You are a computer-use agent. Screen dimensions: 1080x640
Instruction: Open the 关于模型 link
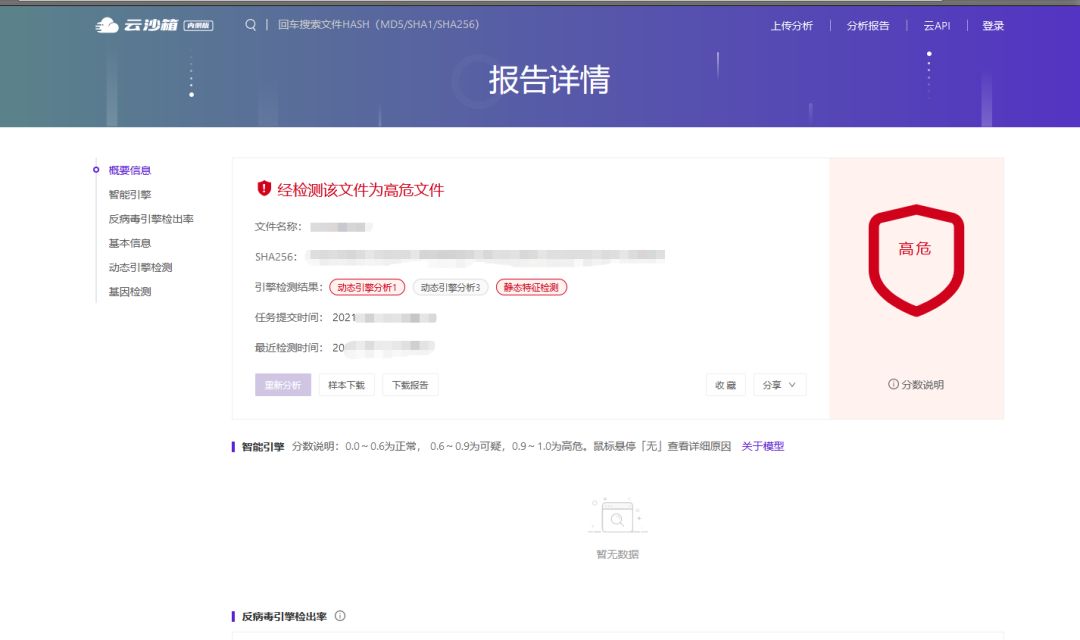tap(762, 446)
